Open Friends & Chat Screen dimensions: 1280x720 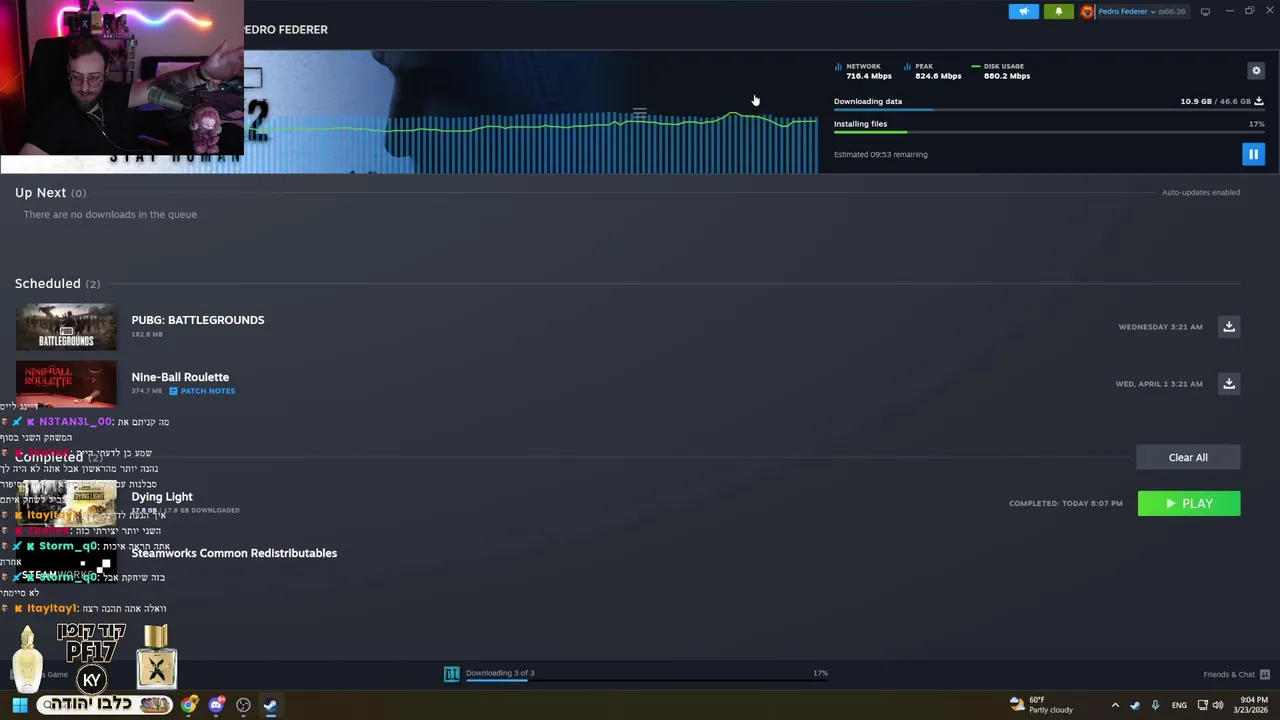1229,674
